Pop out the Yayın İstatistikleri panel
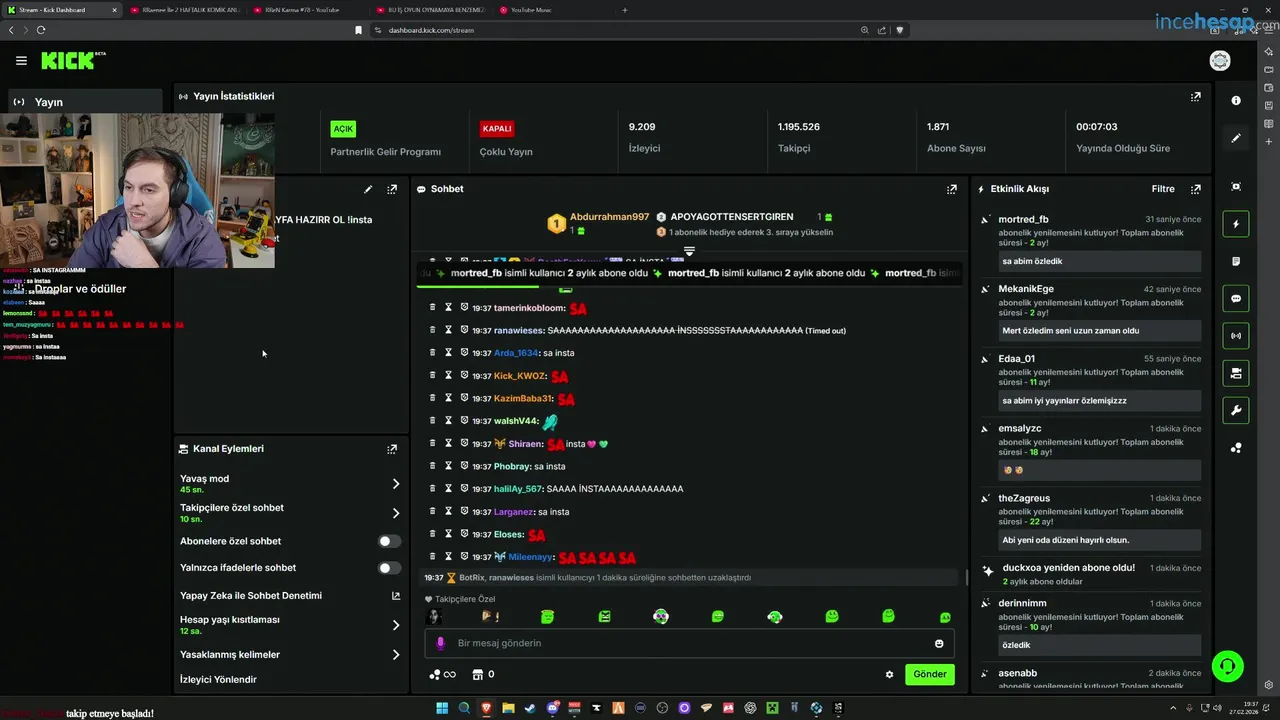Image resolution: width=1280 pixels, height=720 pixels. [1195, 97]
